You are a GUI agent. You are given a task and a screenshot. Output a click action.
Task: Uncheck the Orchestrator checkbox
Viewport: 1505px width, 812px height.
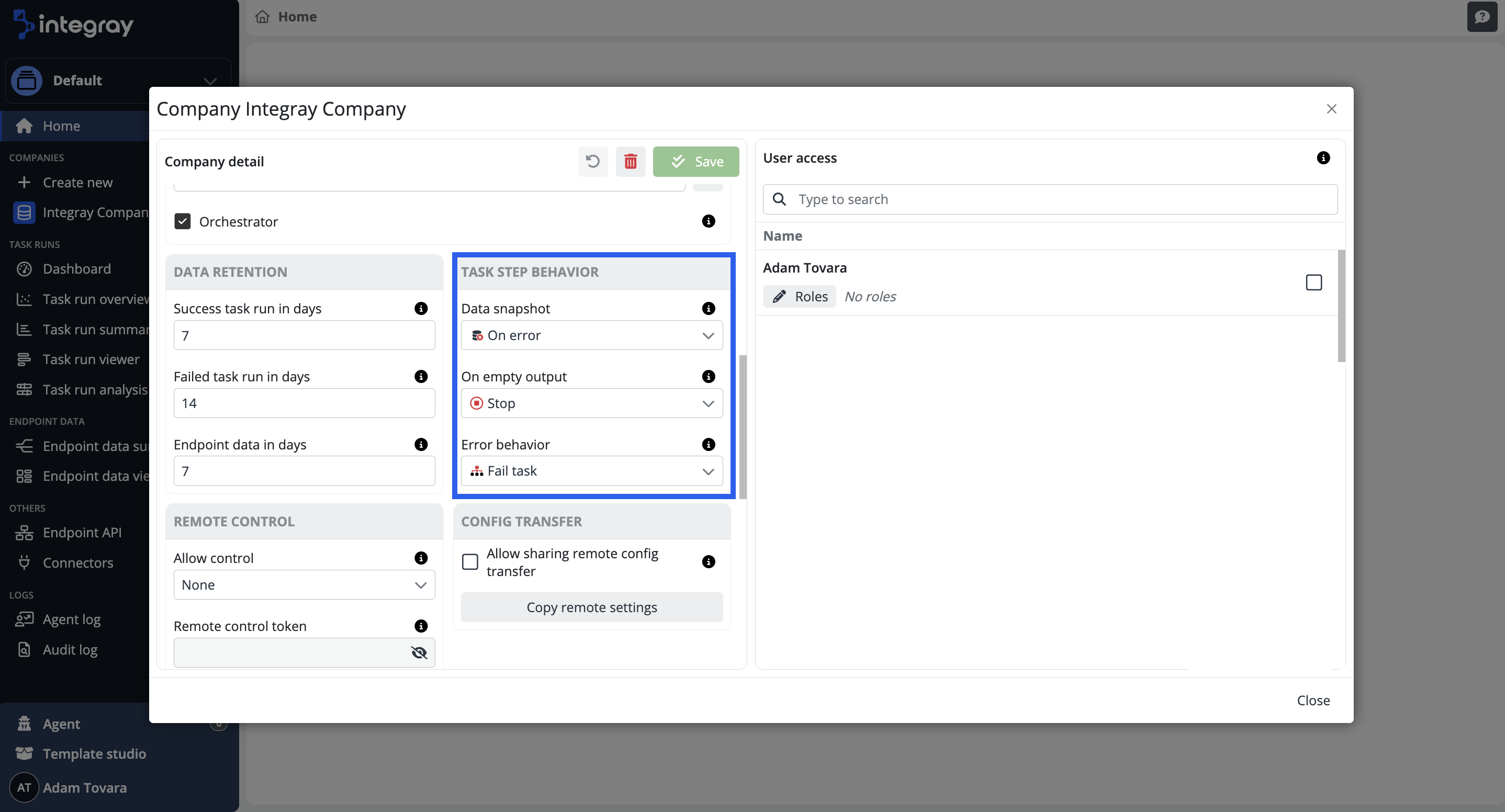tap(182, 221)
